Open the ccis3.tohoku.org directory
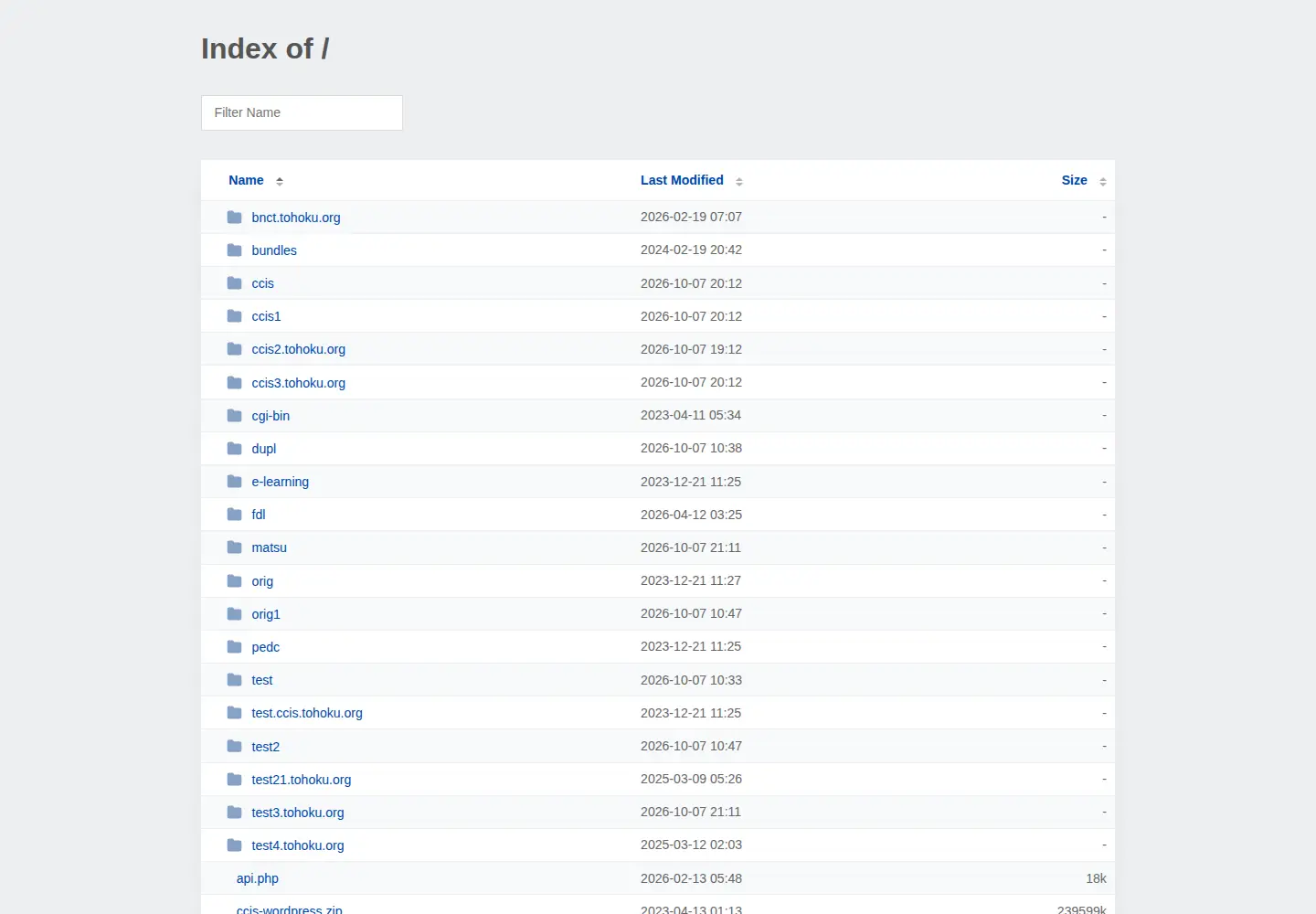The image size is (1316, 914). coord(299,383)
